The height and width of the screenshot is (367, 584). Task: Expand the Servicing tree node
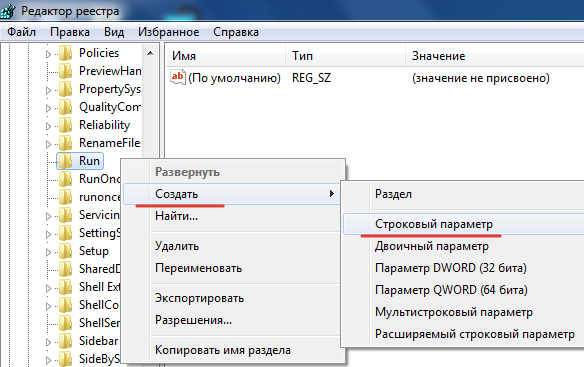[x=48, y=216]
